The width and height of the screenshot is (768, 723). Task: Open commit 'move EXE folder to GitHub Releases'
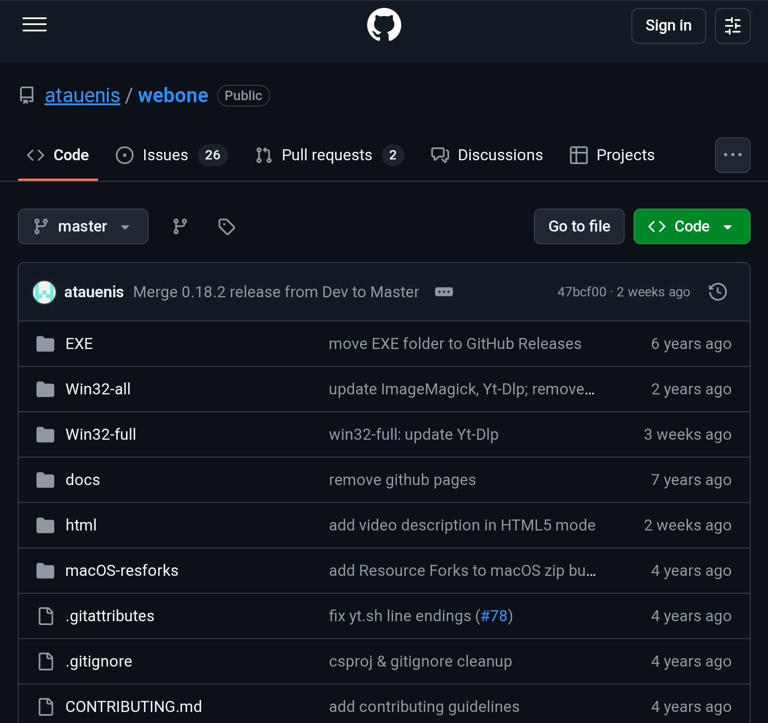[x=455, y=344]
